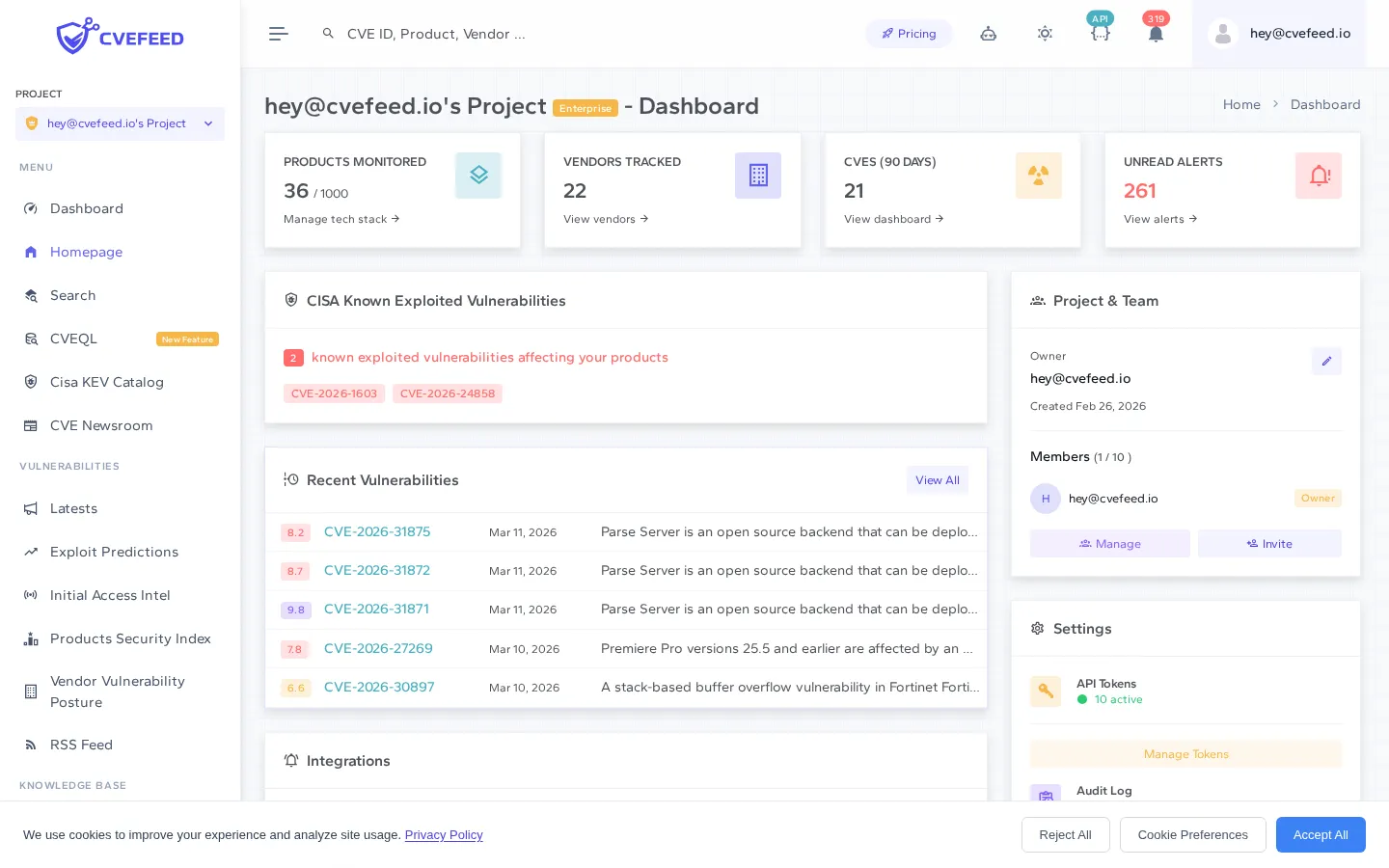This screenshot has width=1389, height=868.
Task: Select CVE Newsroom from the menu
Action: pos(101,425)
